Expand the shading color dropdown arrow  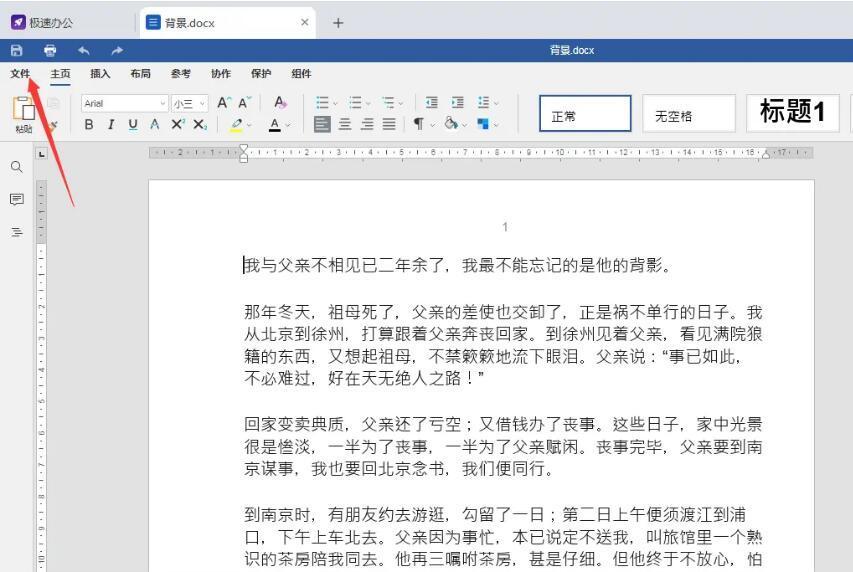coord(464,125)
